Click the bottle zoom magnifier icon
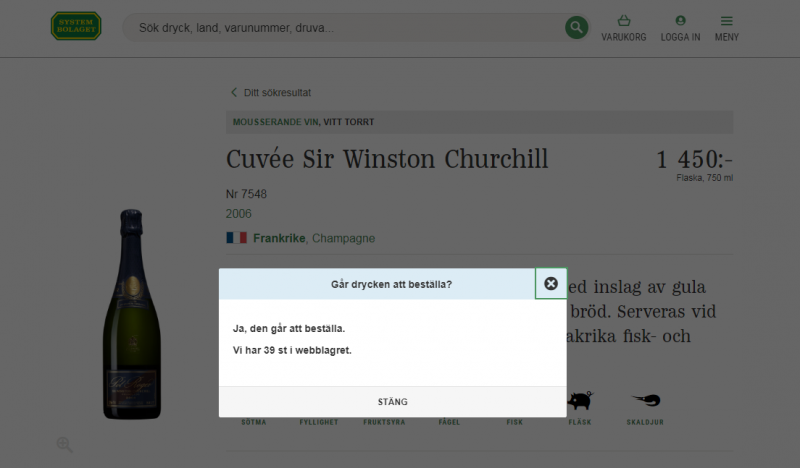Image resolution: width=800 pixels, height=468 pixels. [x=65, y=445]
